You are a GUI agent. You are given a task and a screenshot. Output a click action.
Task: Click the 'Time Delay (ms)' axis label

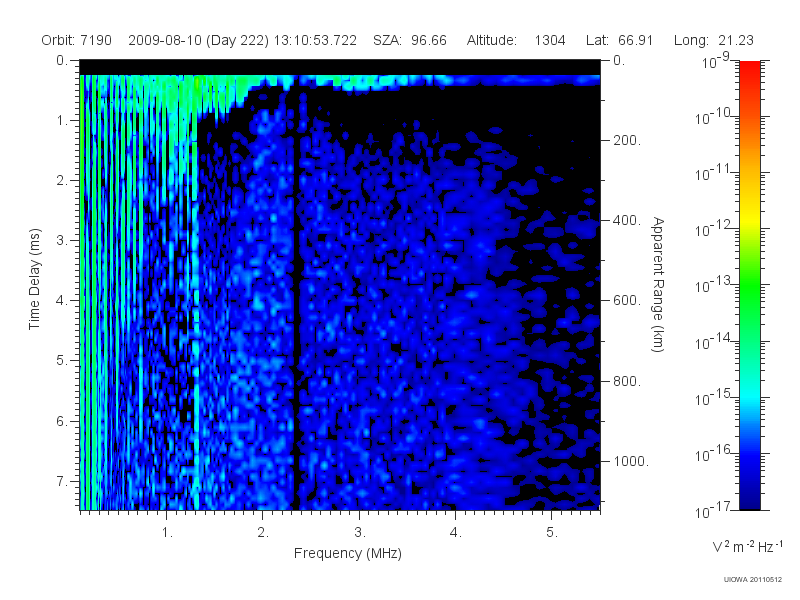34,279
